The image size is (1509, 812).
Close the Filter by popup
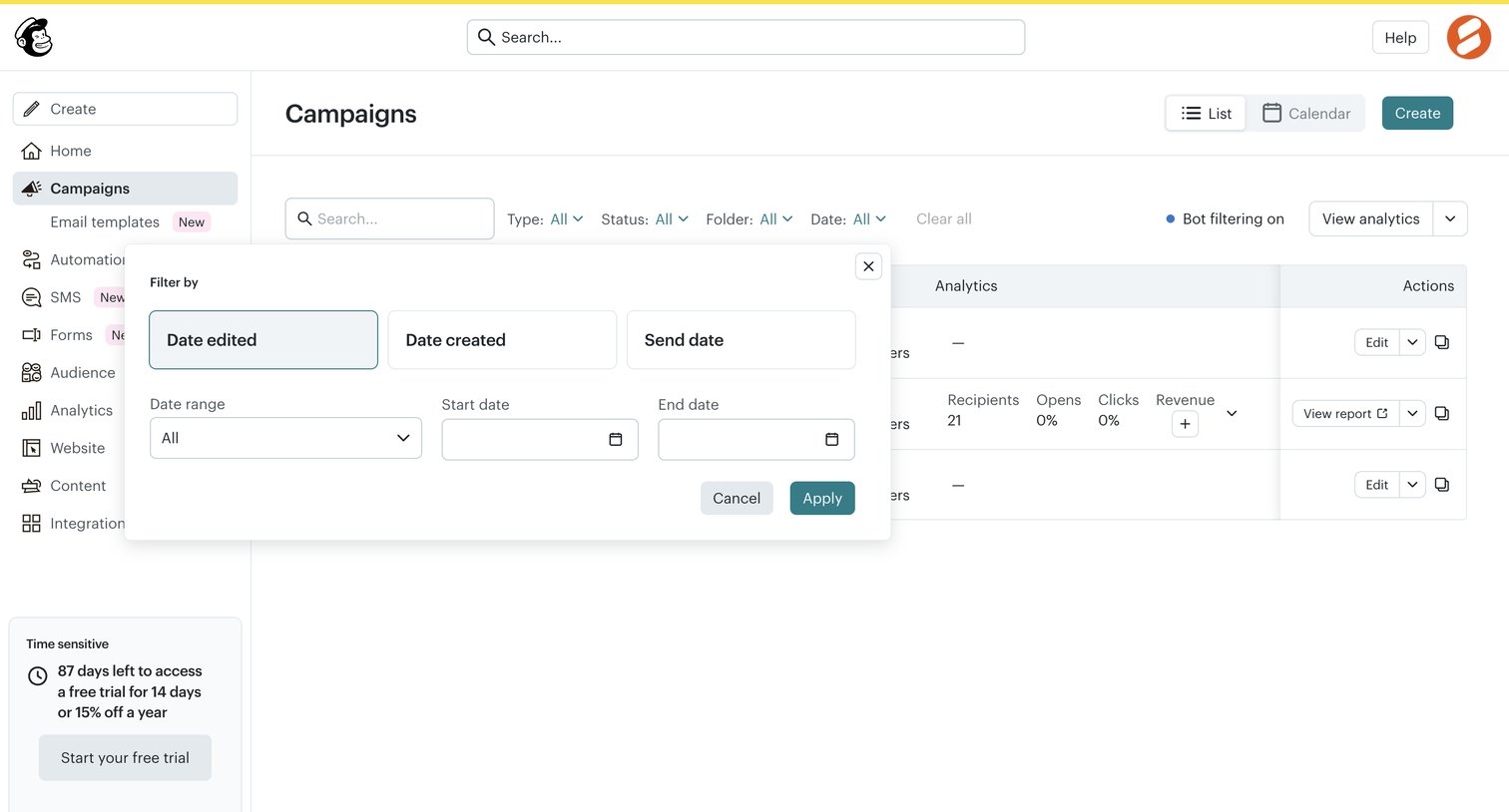(x=868, y=266)
